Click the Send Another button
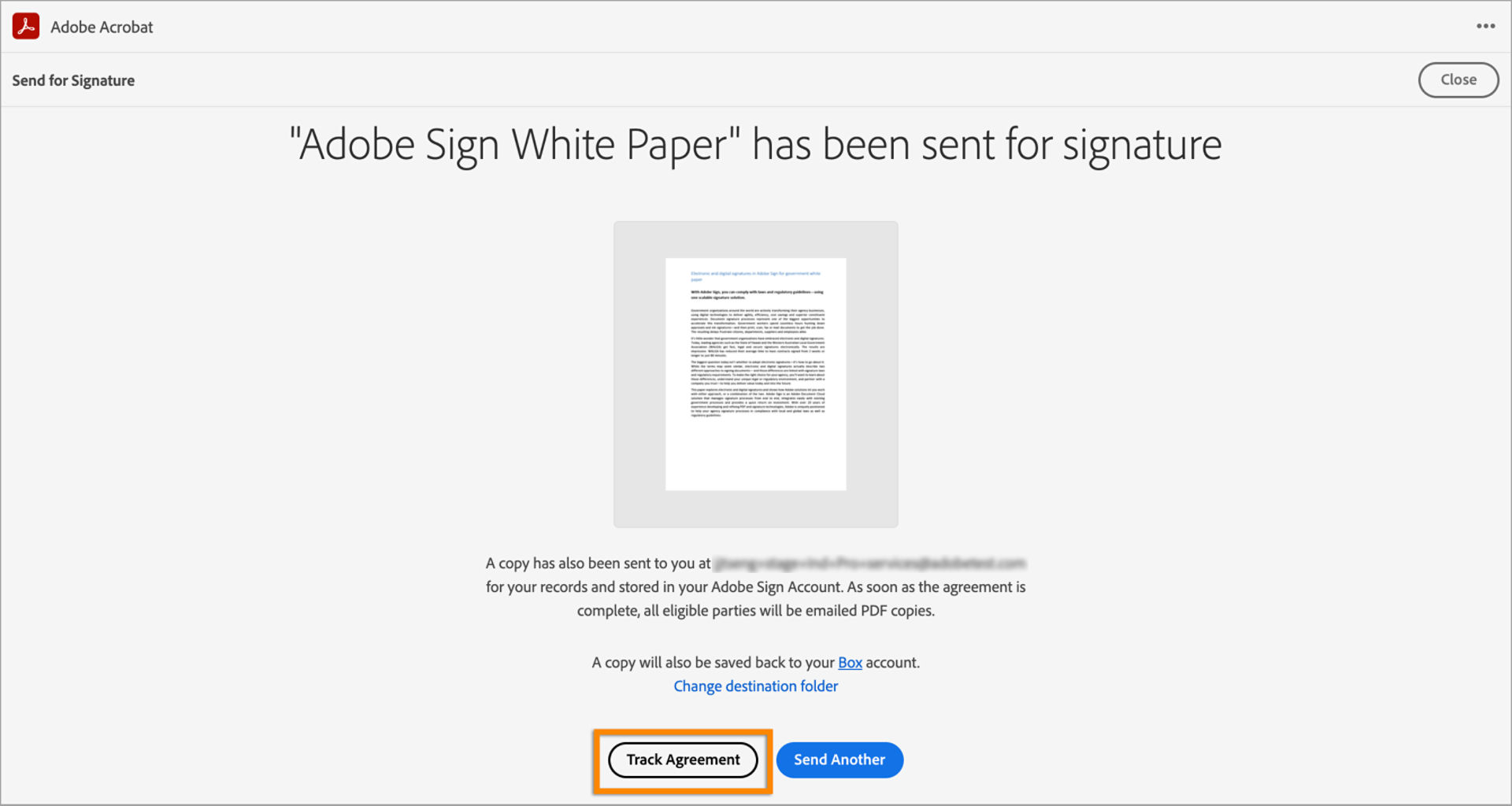1512x806 pixels. coord(839,760)
